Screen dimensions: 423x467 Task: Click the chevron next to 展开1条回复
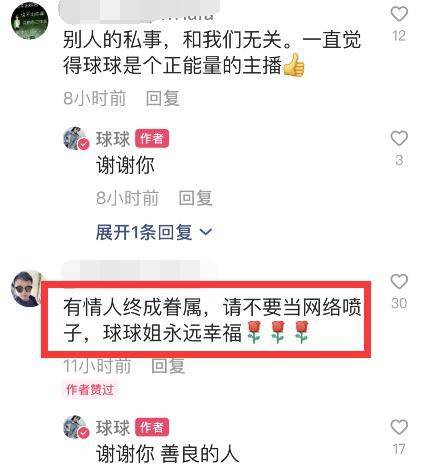click(205, 232)
